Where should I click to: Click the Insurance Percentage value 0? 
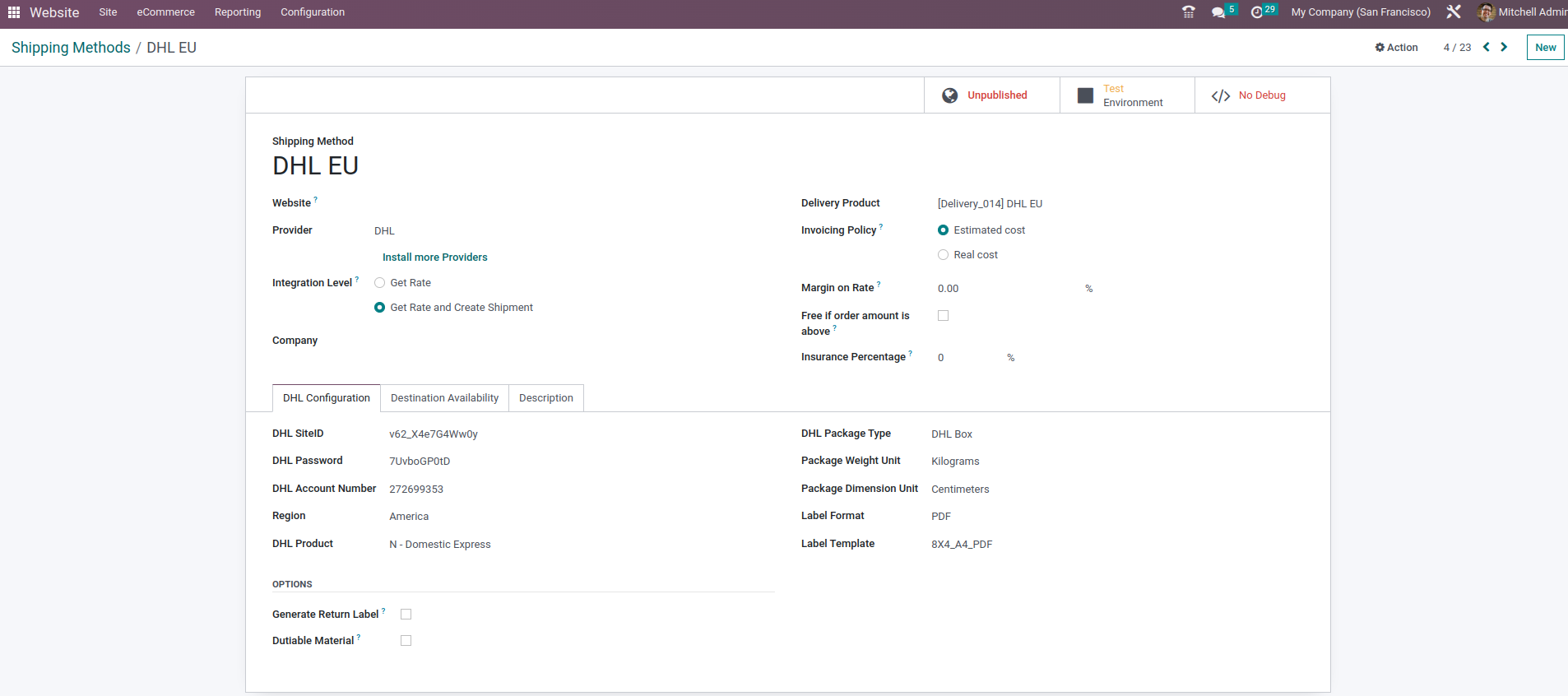click(x=941, y=358)
